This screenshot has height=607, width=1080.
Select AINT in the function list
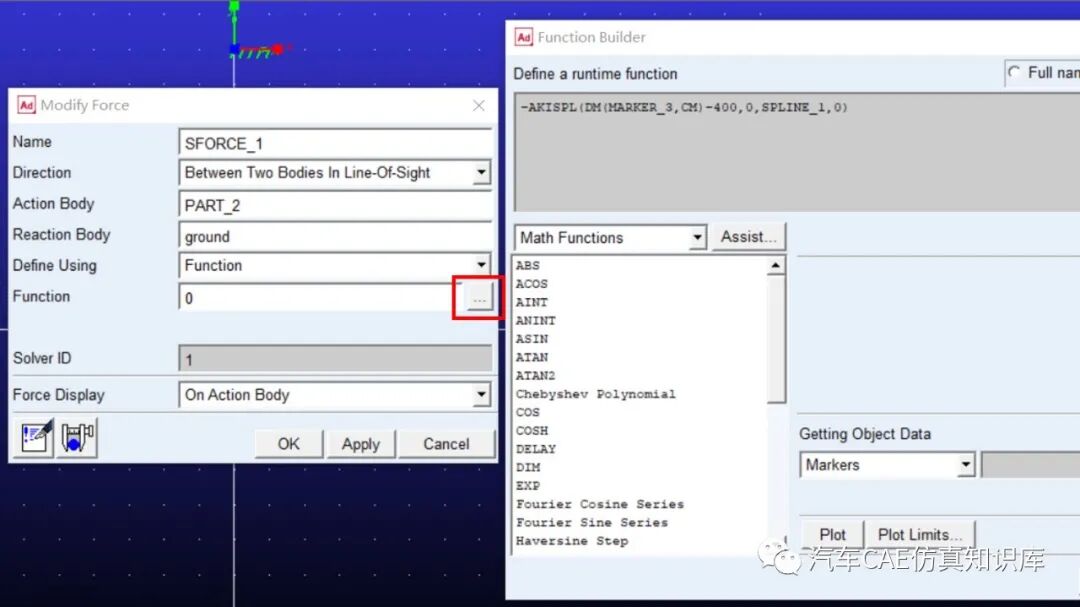click(532, 302)
